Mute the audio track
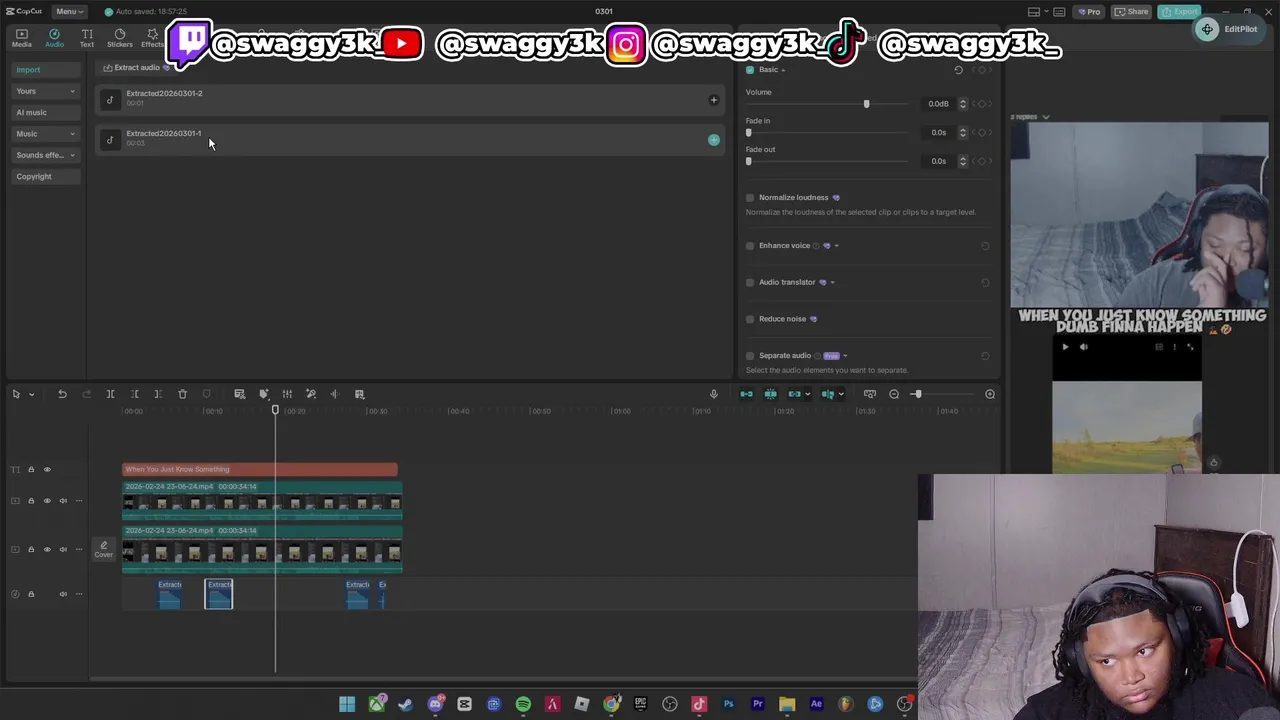The width and height of the screenshot is (1280, 720). (x=63, y=594)
